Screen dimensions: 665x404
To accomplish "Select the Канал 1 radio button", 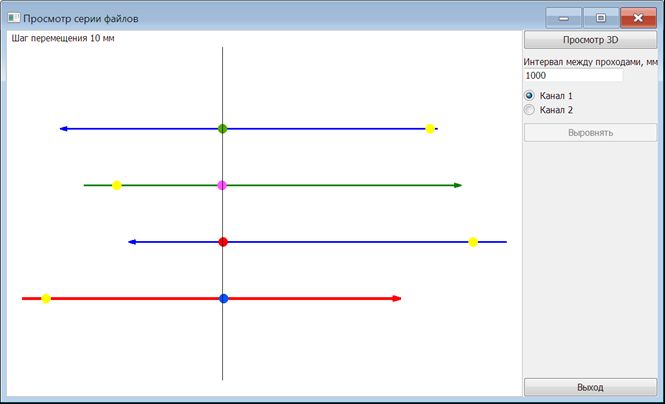I will 530,96.
